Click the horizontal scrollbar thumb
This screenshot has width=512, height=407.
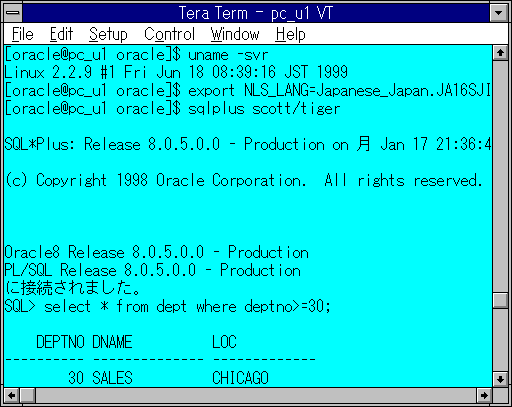pos(28,396)
